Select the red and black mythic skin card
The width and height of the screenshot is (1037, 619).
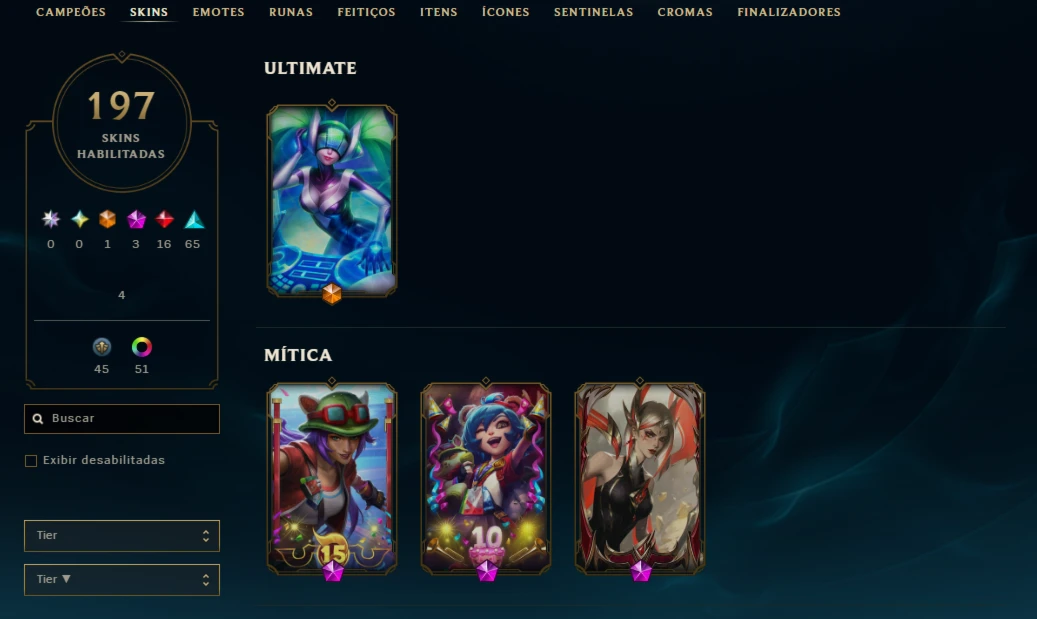click(640, 478)
